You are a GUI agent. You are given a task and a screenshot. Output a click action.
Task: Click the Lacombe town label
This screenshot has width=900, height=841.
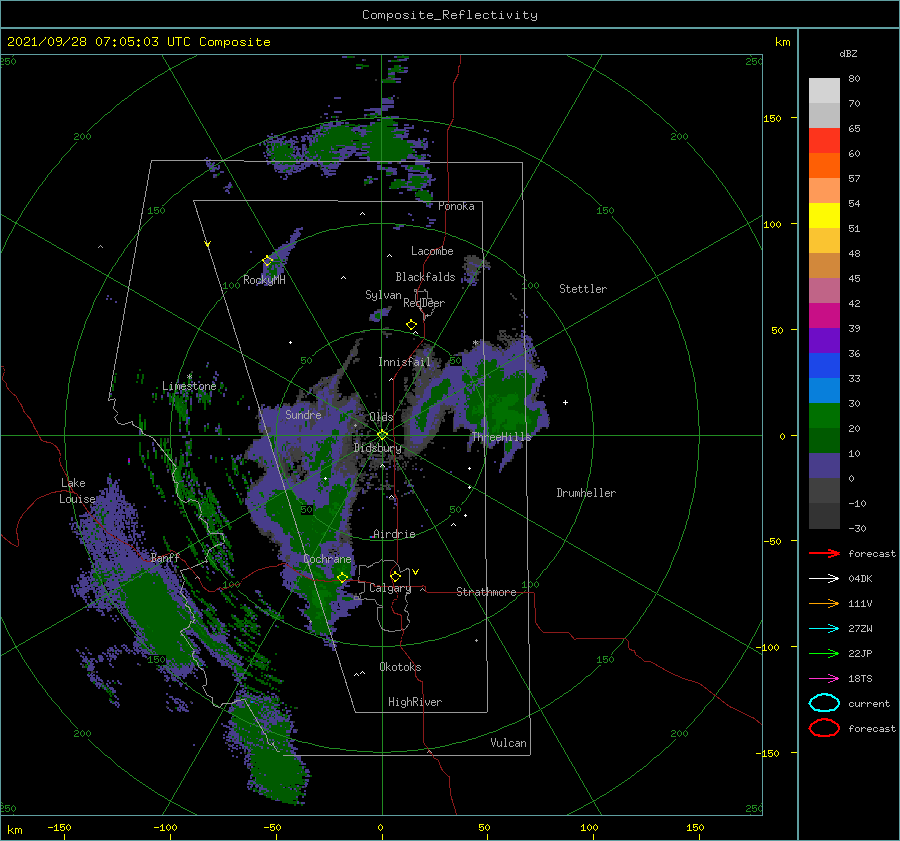[432, 251]
